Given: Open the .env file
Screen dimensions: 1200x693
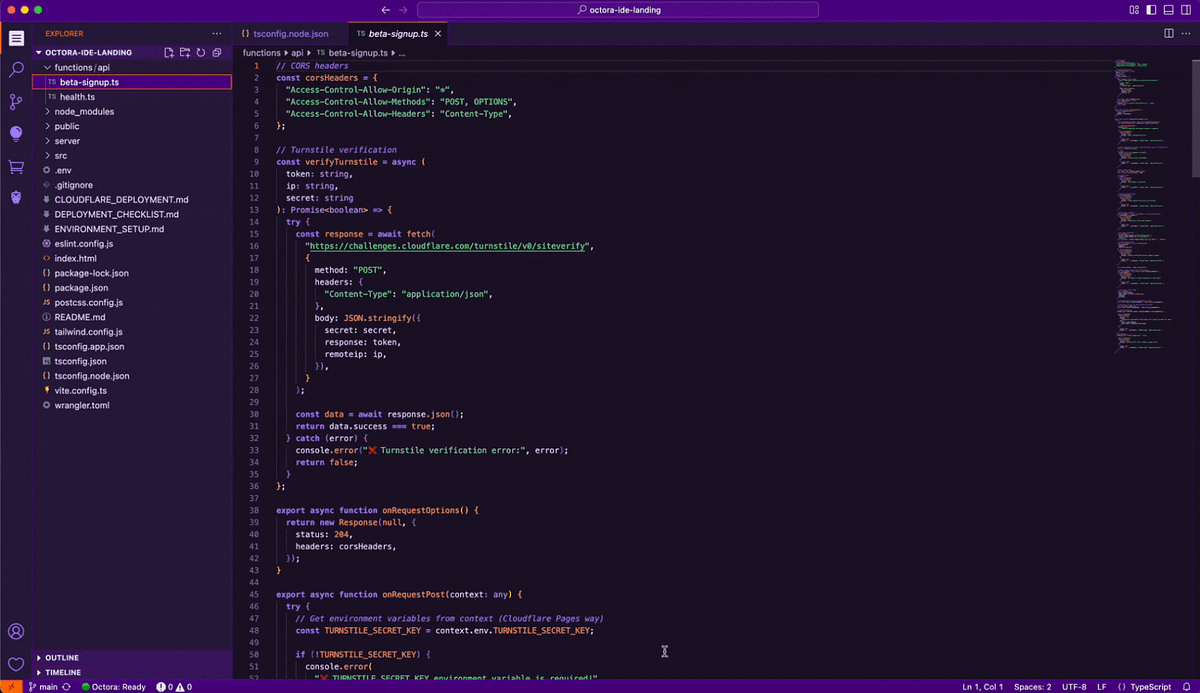Looking at the screenshot, I should coord(131,170).
